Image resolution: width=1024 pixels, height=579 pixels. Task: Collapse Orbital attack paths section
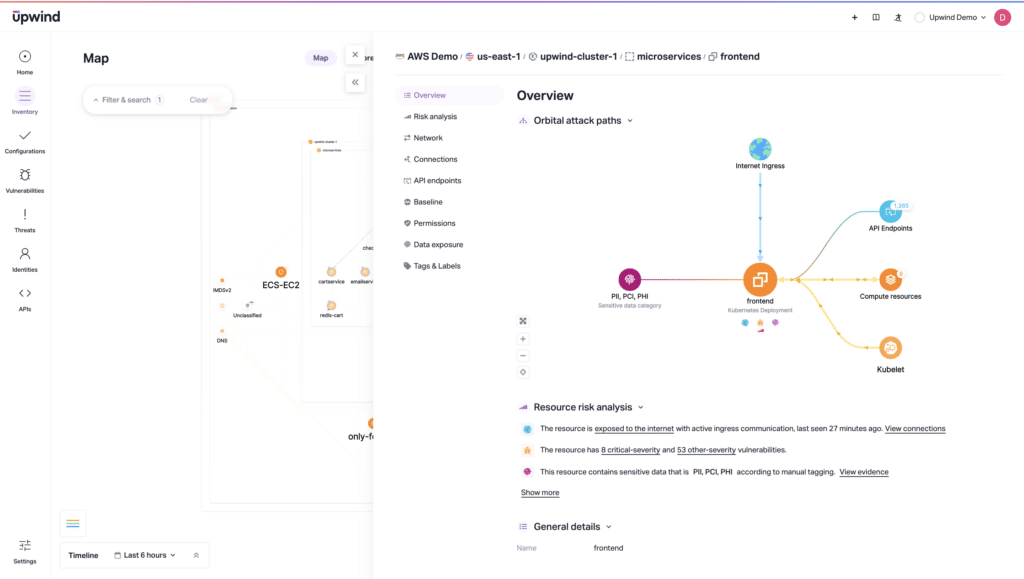630,121
